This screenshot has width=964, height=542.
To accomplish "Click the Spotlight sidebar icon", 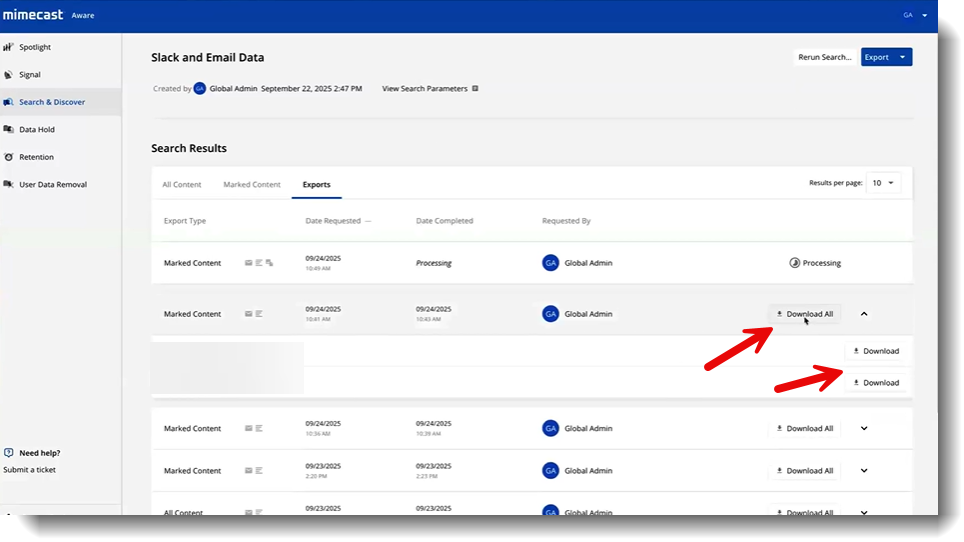I will [9, 47].
